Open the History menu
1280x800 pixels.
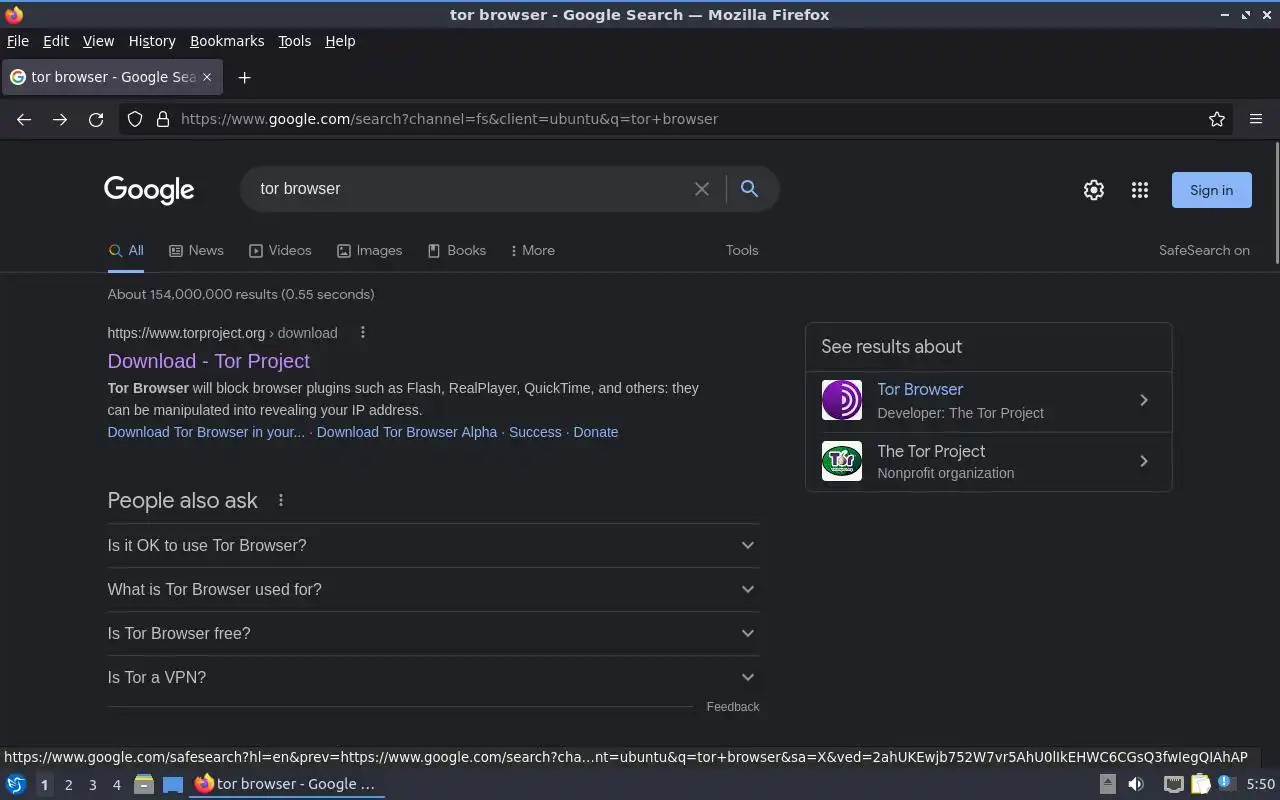tap(152, 41)
